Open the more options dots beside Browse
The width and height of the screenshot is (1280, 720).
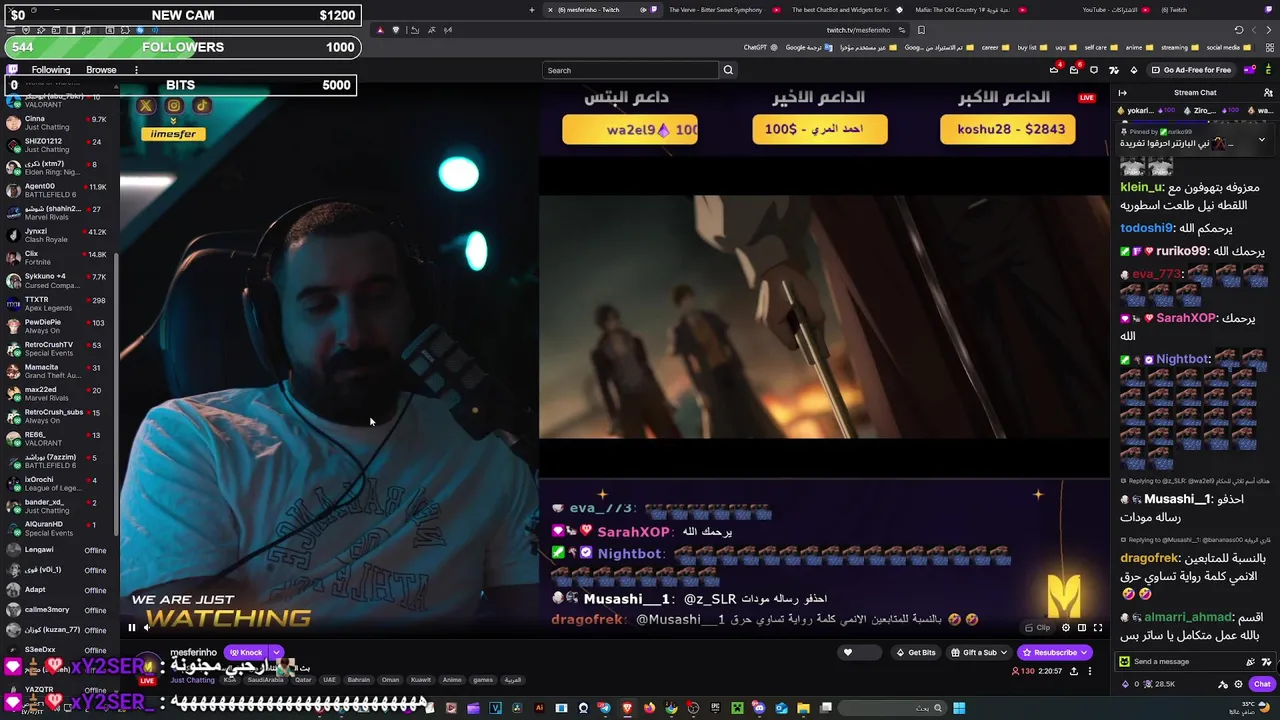[x=136, y=70]
